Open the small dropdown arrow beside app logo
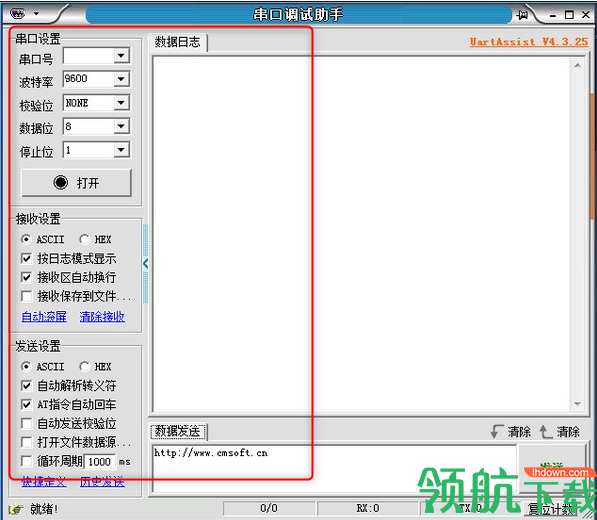 36,14
